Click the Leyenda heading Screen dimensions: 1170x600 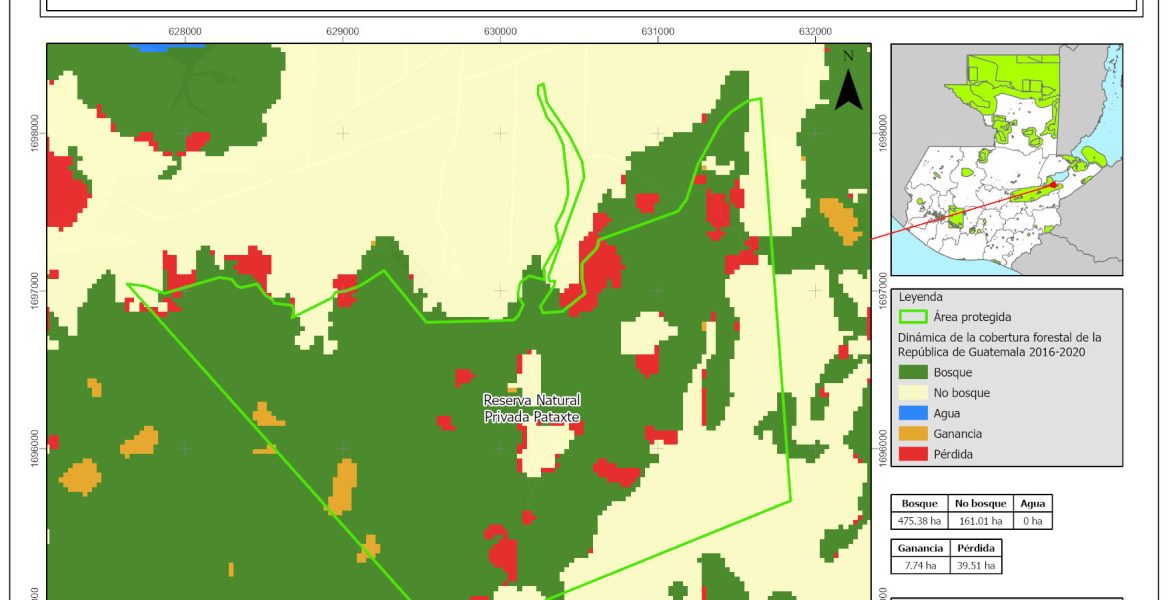point(922,297)
